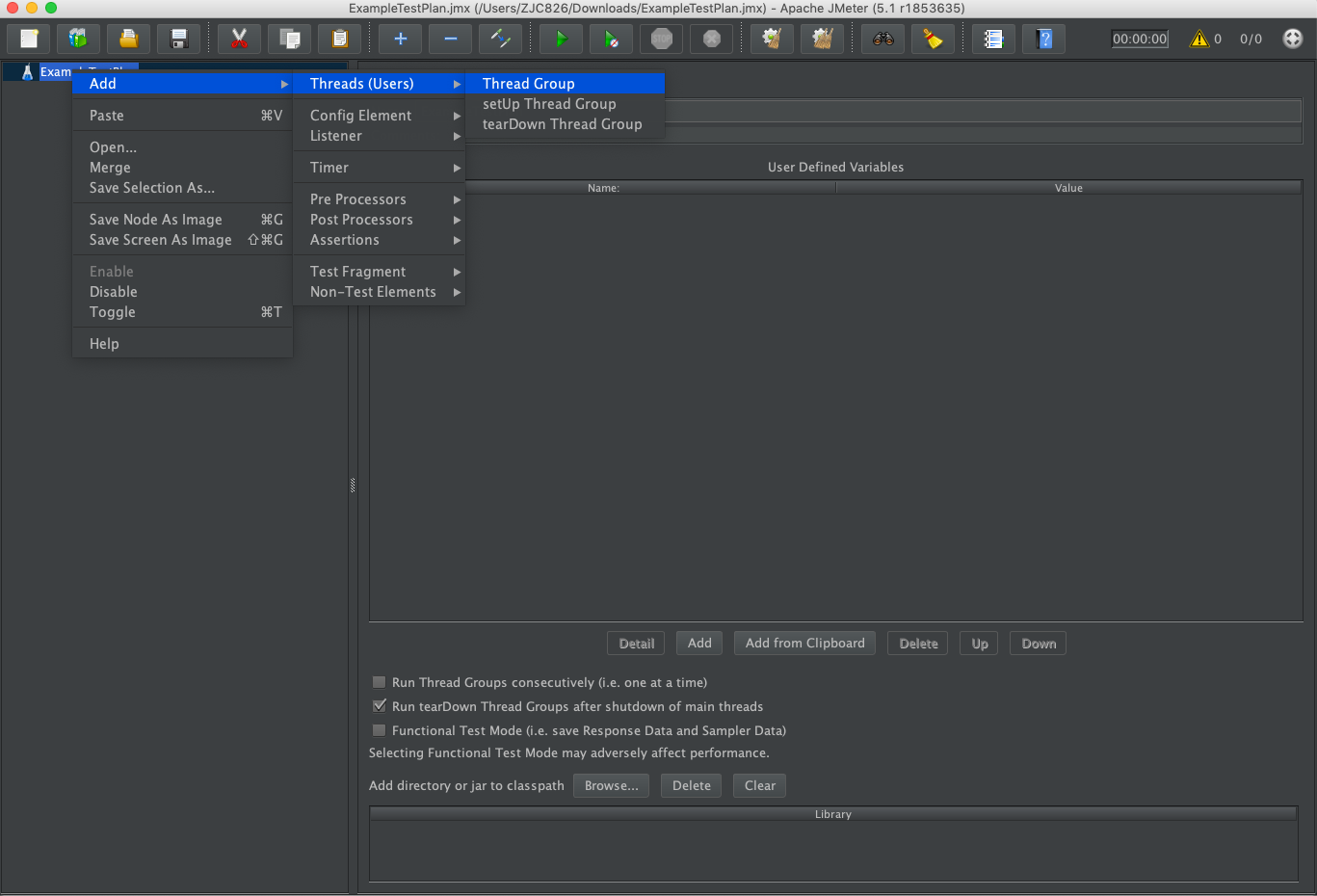The image size is (1317, 896).
Task: Select Toggle in context menu
Action: [x=182, y=312]
